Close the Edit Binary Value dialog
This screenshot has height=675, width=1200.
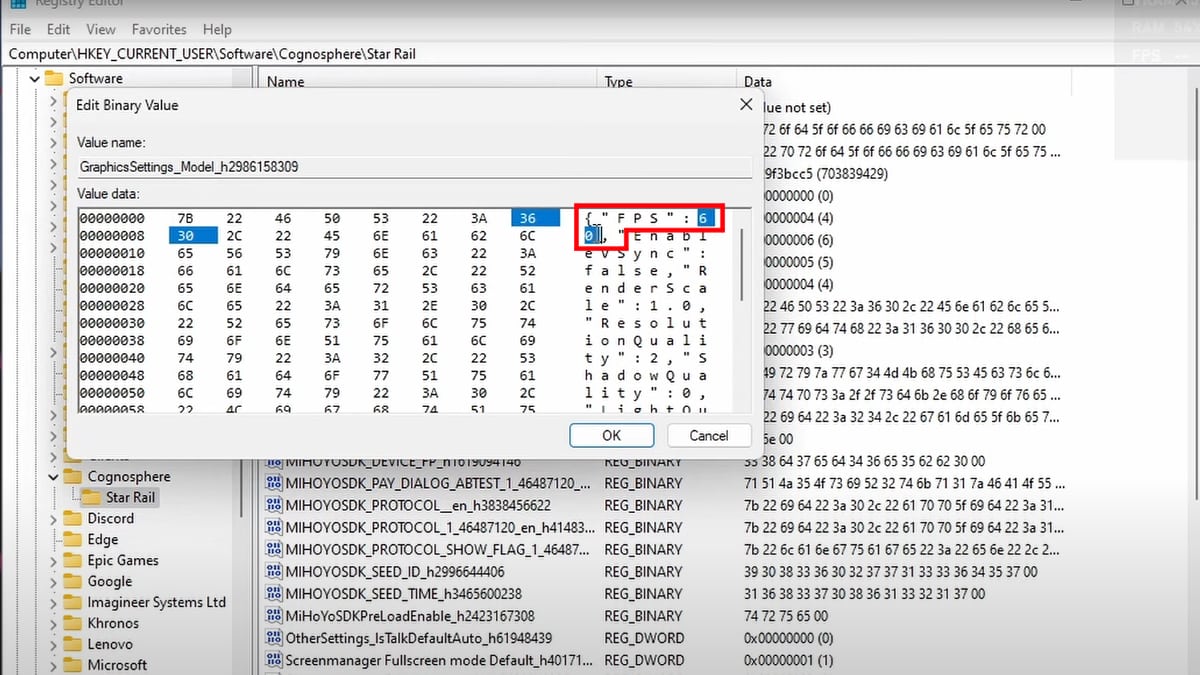(x=745, y=105)
